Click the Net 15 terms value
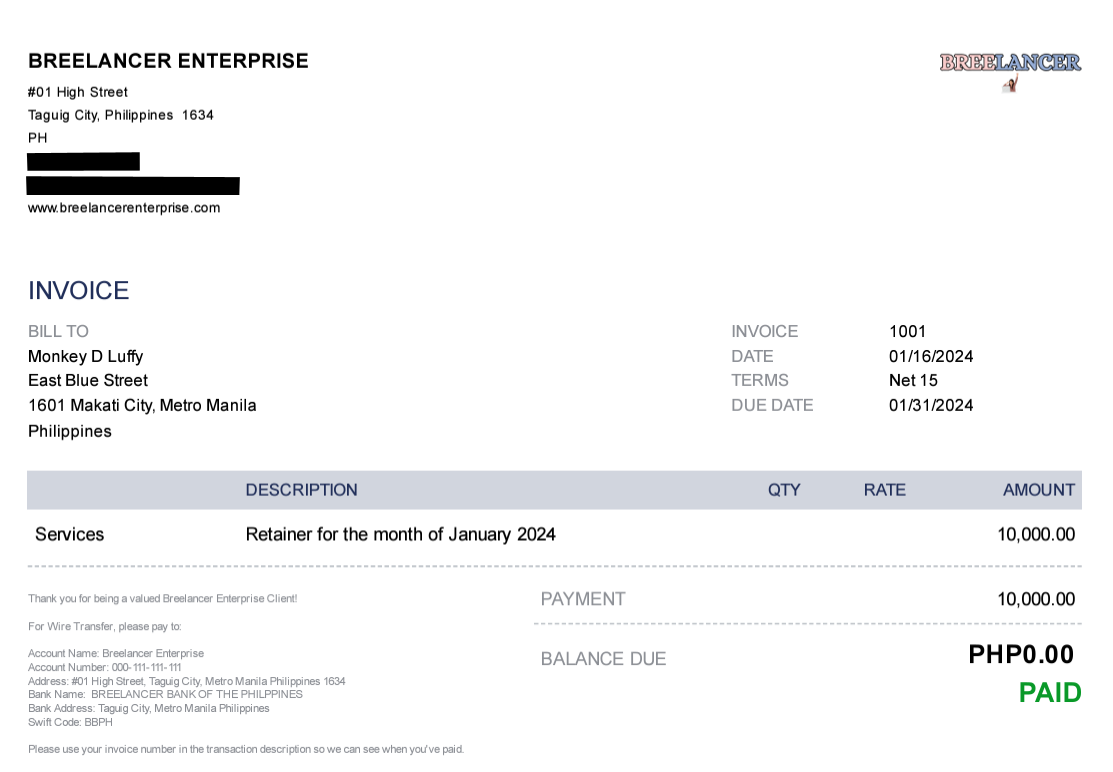 [913, 380]
